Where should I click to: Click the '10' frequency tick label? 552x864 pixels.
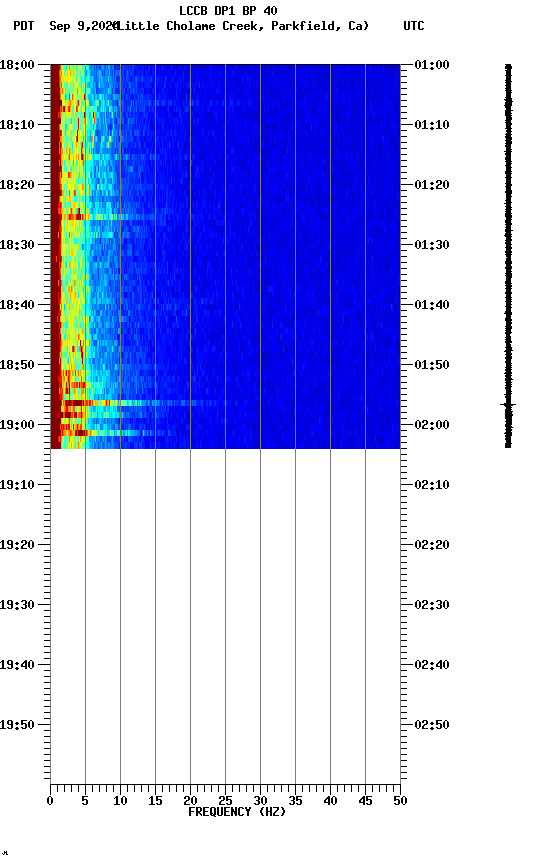[120, 801]
